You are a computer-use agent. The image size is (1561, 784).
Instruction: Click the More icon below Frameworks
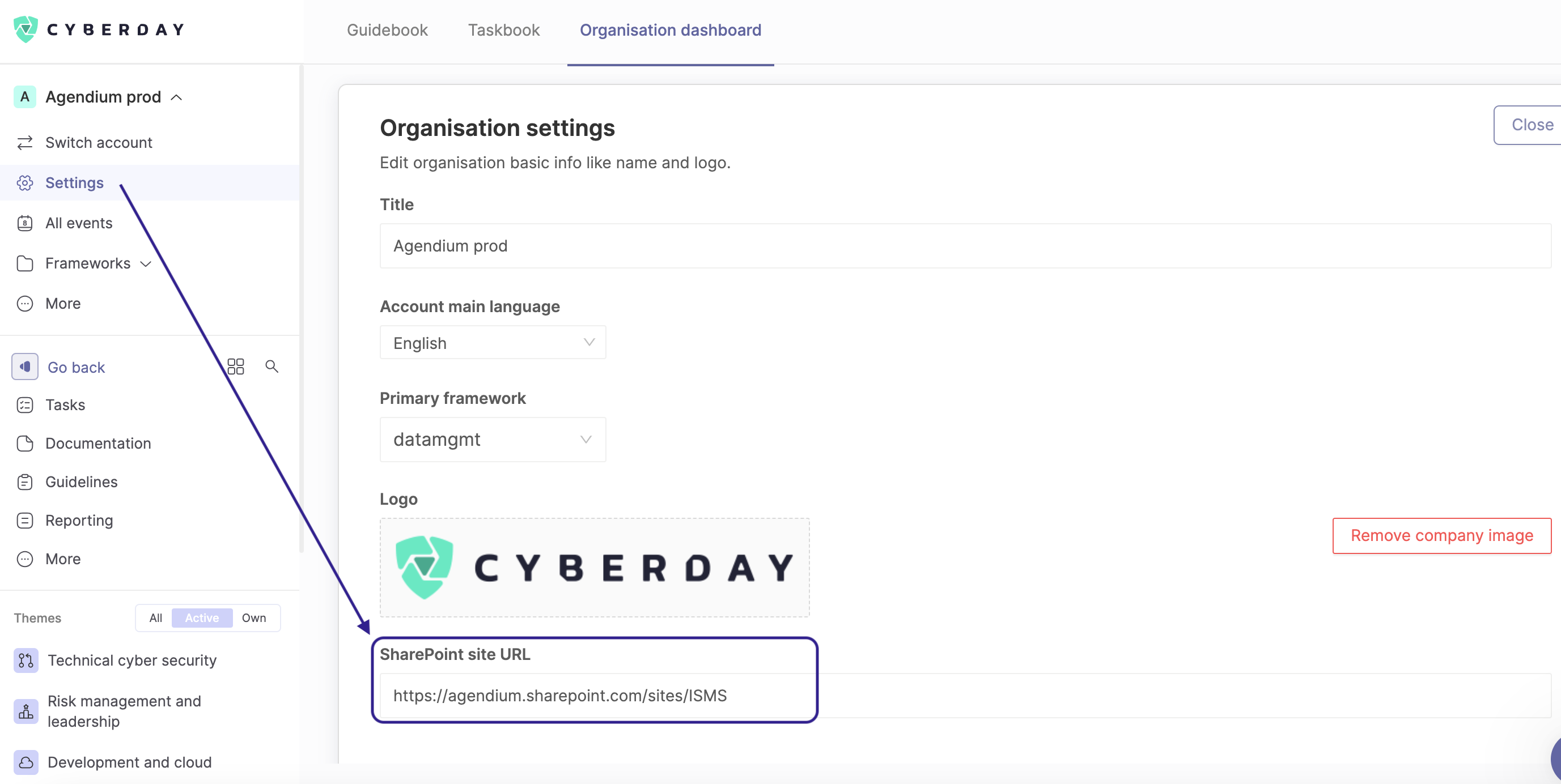[x=25, y=303]
